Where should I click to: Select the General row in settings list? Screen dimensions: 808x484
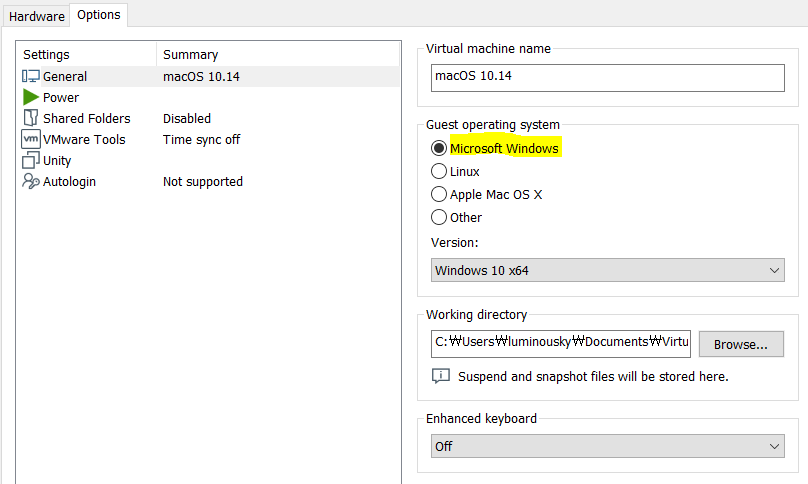210,76
